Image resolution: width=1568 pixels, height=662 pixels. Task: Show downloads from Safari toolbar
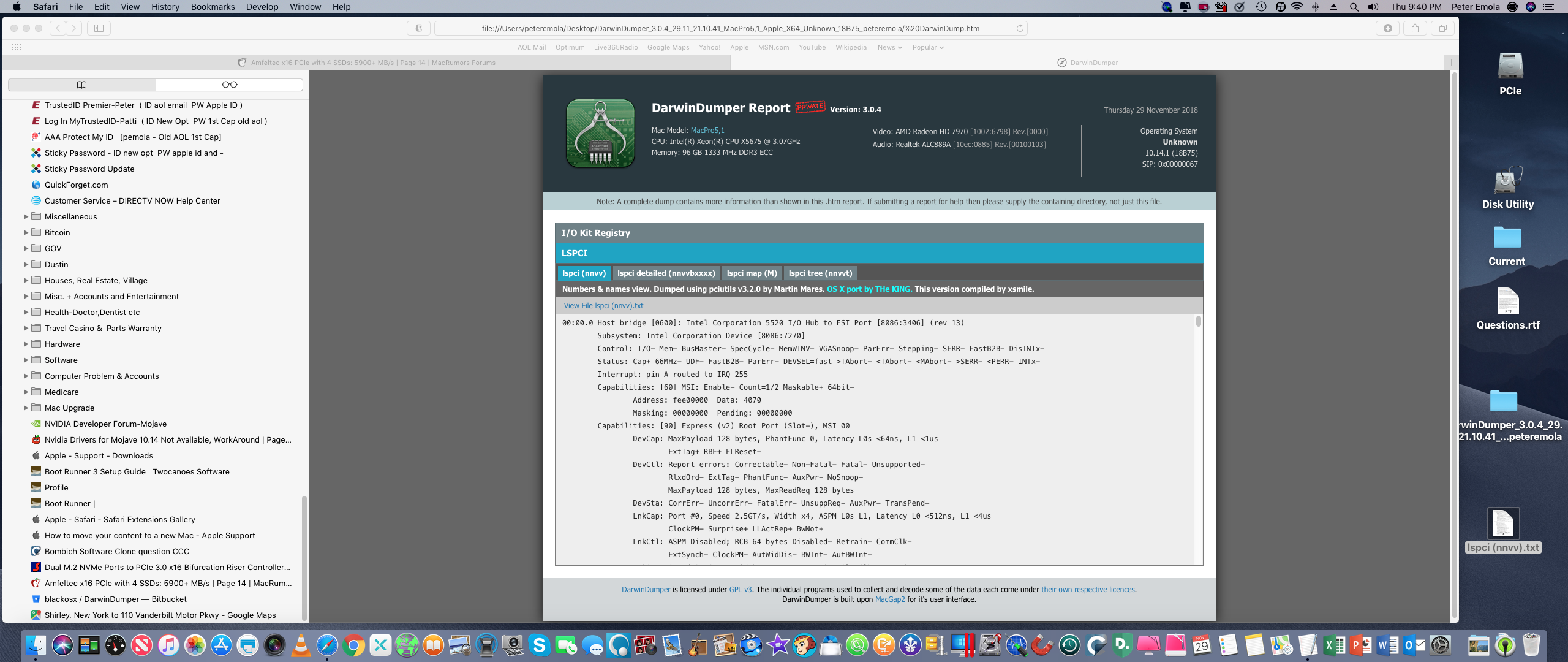1388,28
